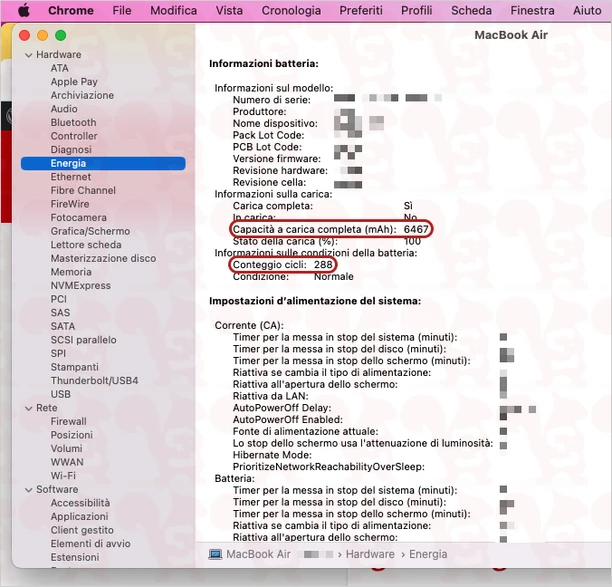Select Posizioni under Rete

pyautogui.click(x=72, y=435)
